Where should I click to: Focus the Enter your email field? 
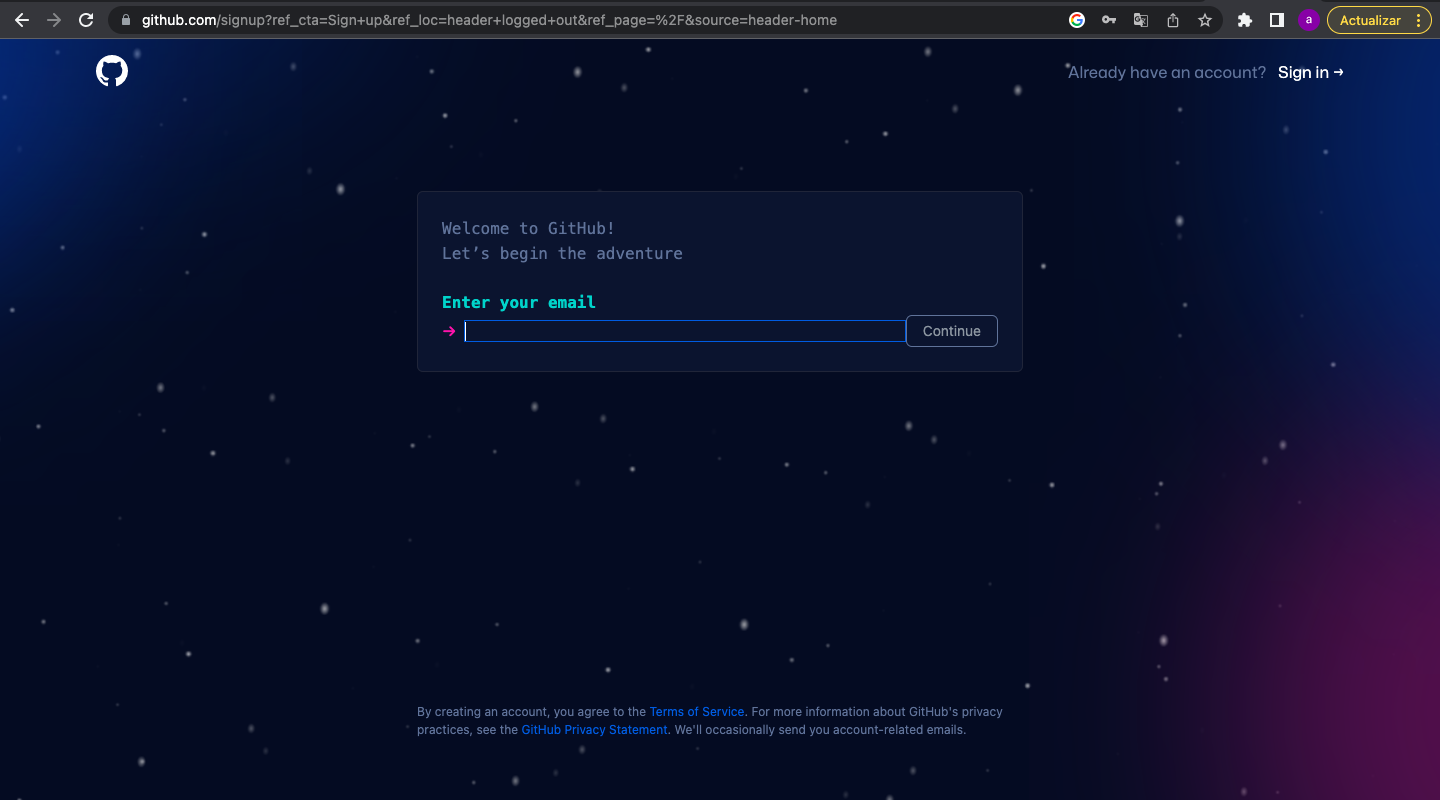685,331
